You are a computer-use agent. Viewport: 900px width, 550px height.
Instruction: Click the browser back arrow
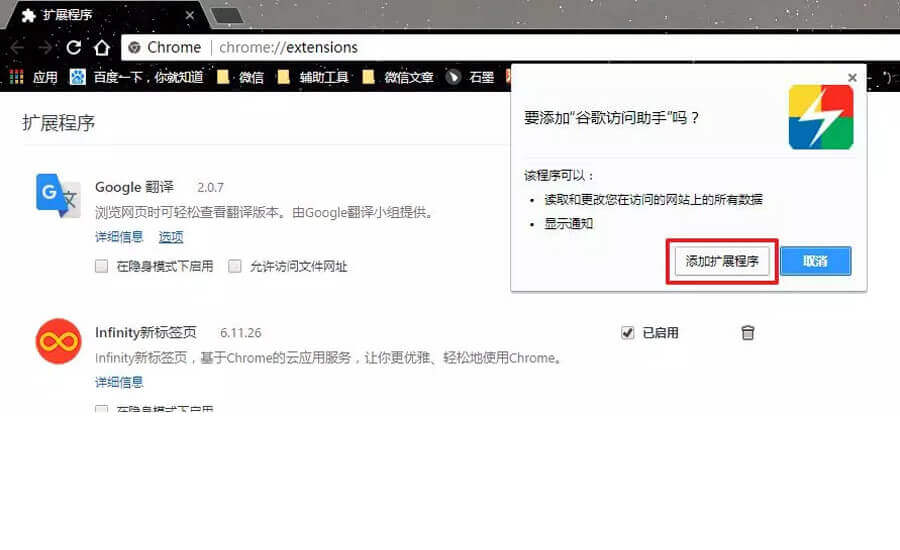click(x=17, y=48)
